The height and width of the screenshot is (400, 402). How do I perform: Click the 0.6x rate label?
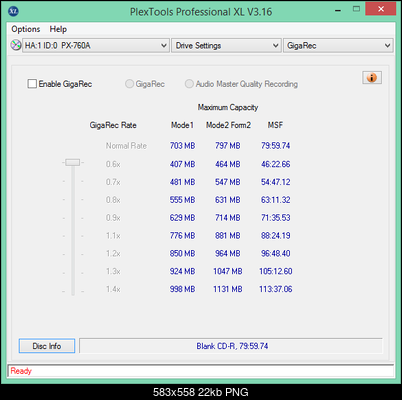click(113, 164)
